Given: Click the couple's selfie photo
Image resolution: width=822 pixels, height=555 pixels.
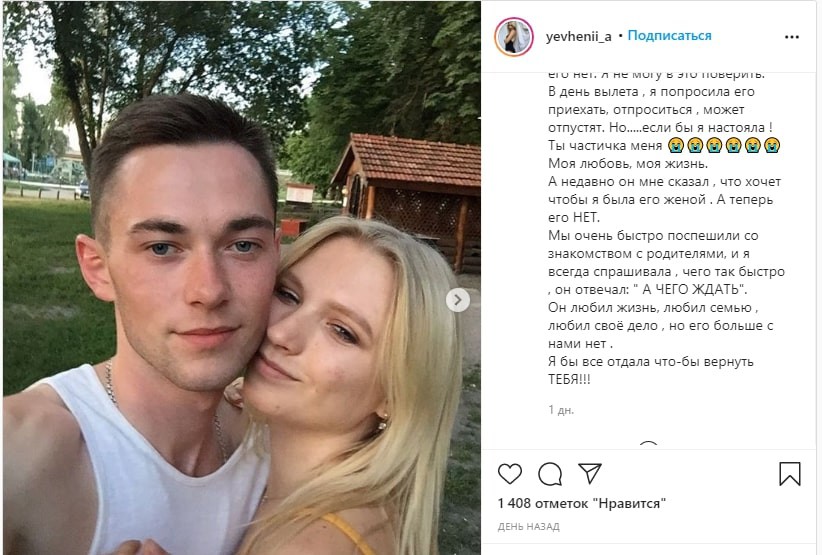Looking at the screenshot, I should [x=242, y=278].
